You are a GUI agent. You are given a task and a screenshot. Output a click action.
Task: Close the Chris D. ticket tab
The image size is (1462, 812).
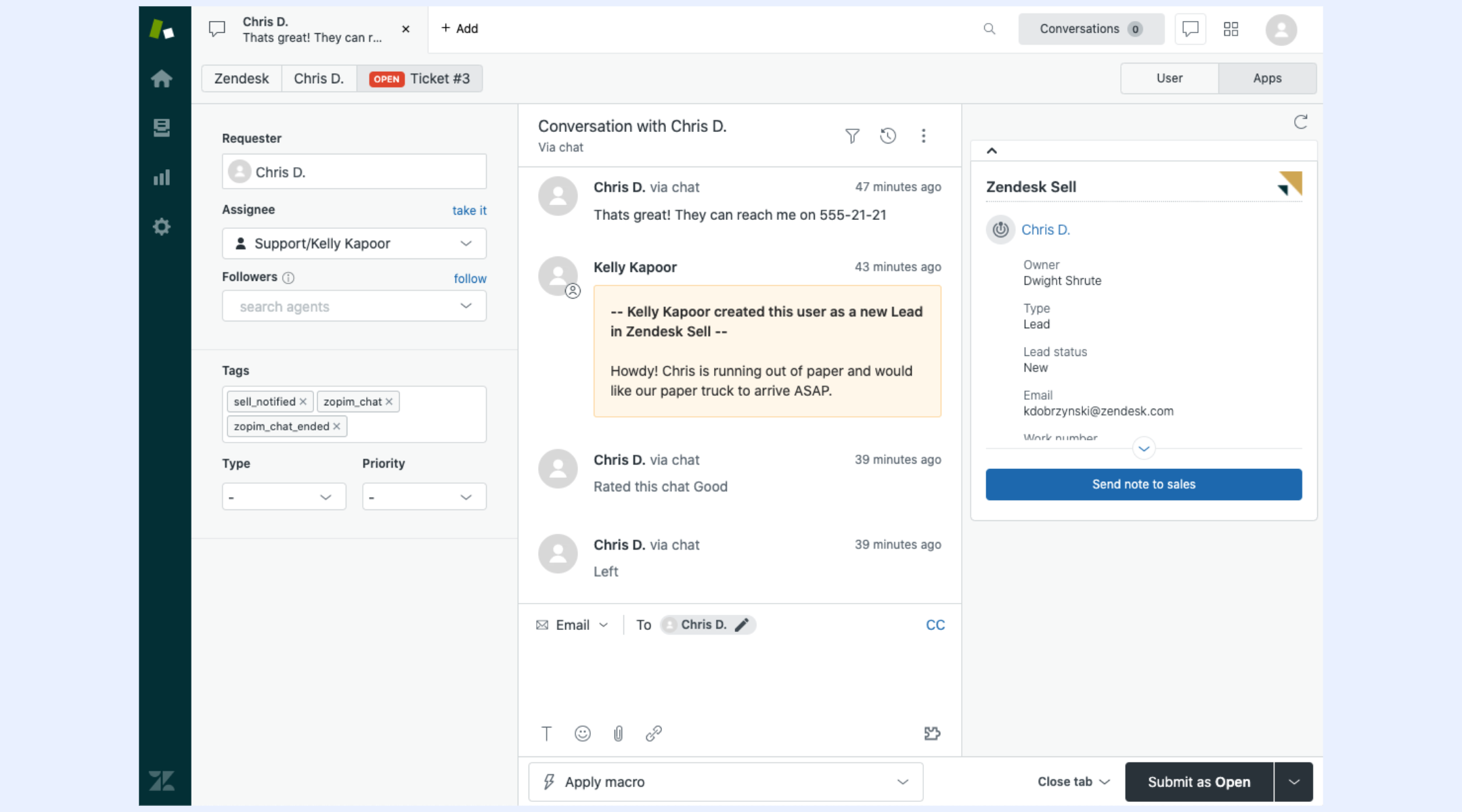(x=405, y=29)
